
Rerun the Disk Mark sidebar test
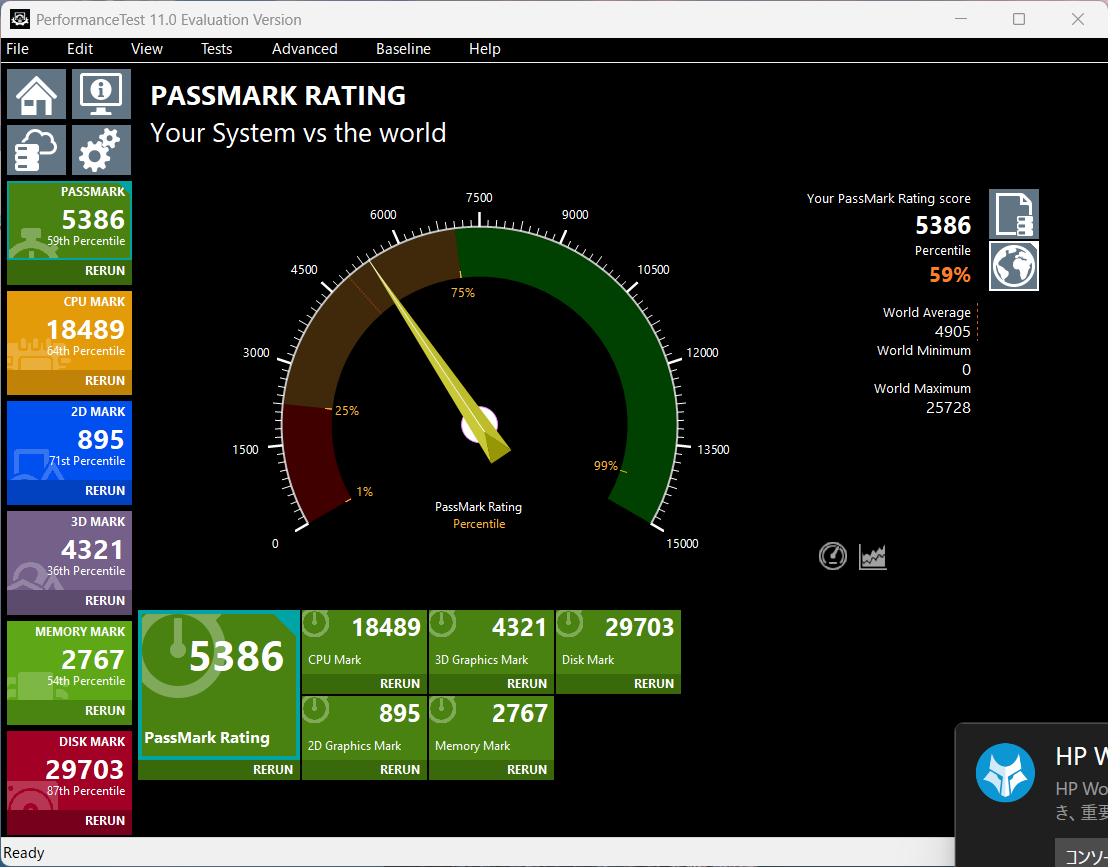click(104, 821)
